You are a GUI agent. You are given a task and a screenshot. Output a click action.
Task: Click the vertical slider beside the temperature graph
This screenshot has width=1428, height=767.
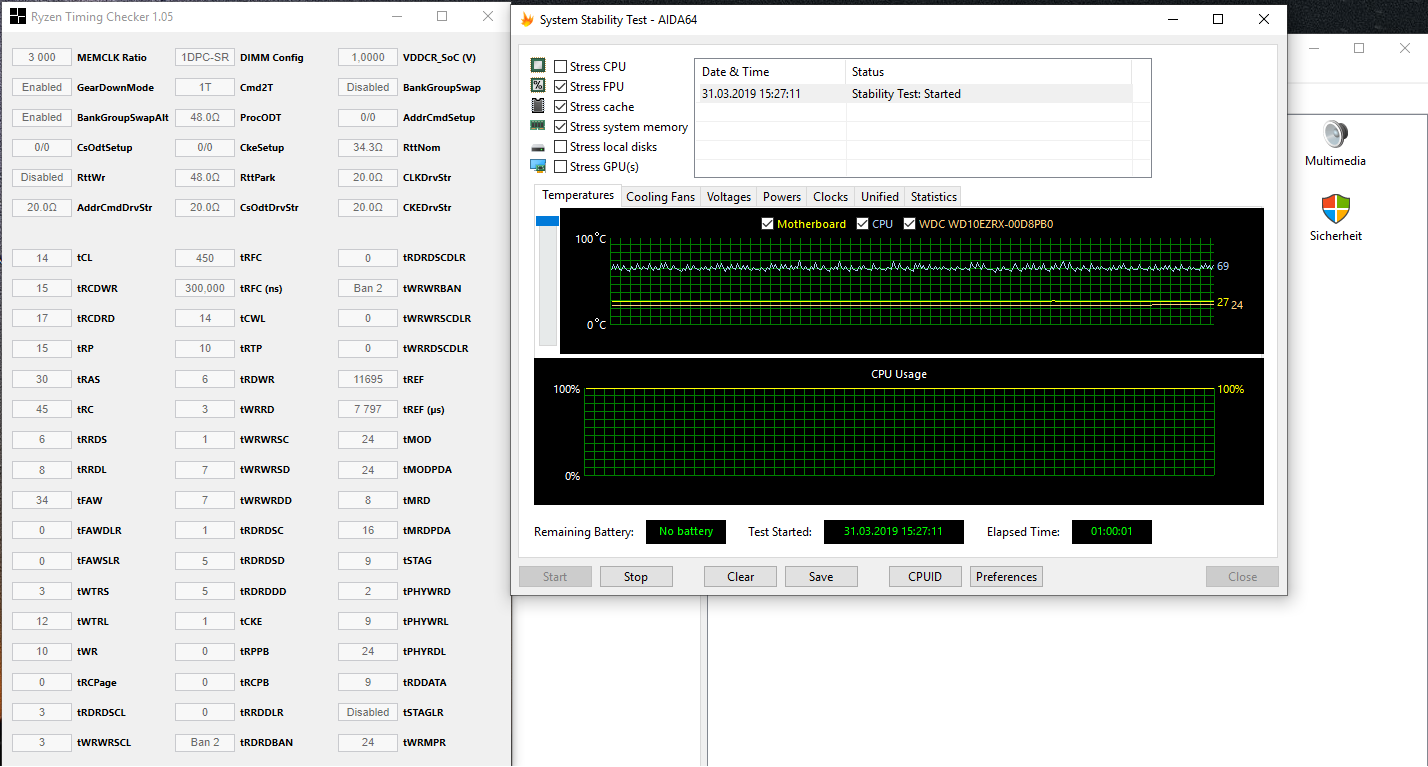(548, 280)
